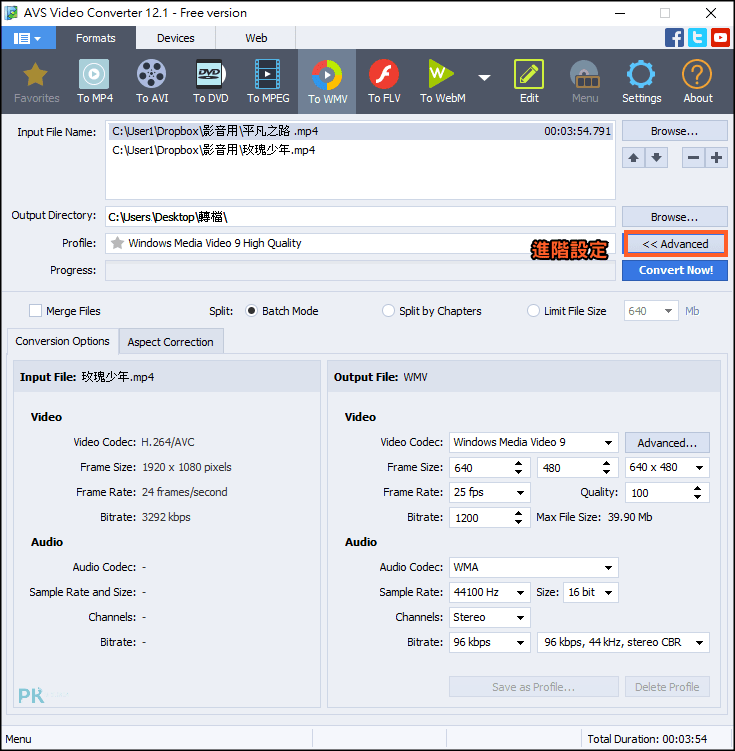Open the 640 Mb file size dropdown
Viewport: 735px width, 751px height.
668,311
